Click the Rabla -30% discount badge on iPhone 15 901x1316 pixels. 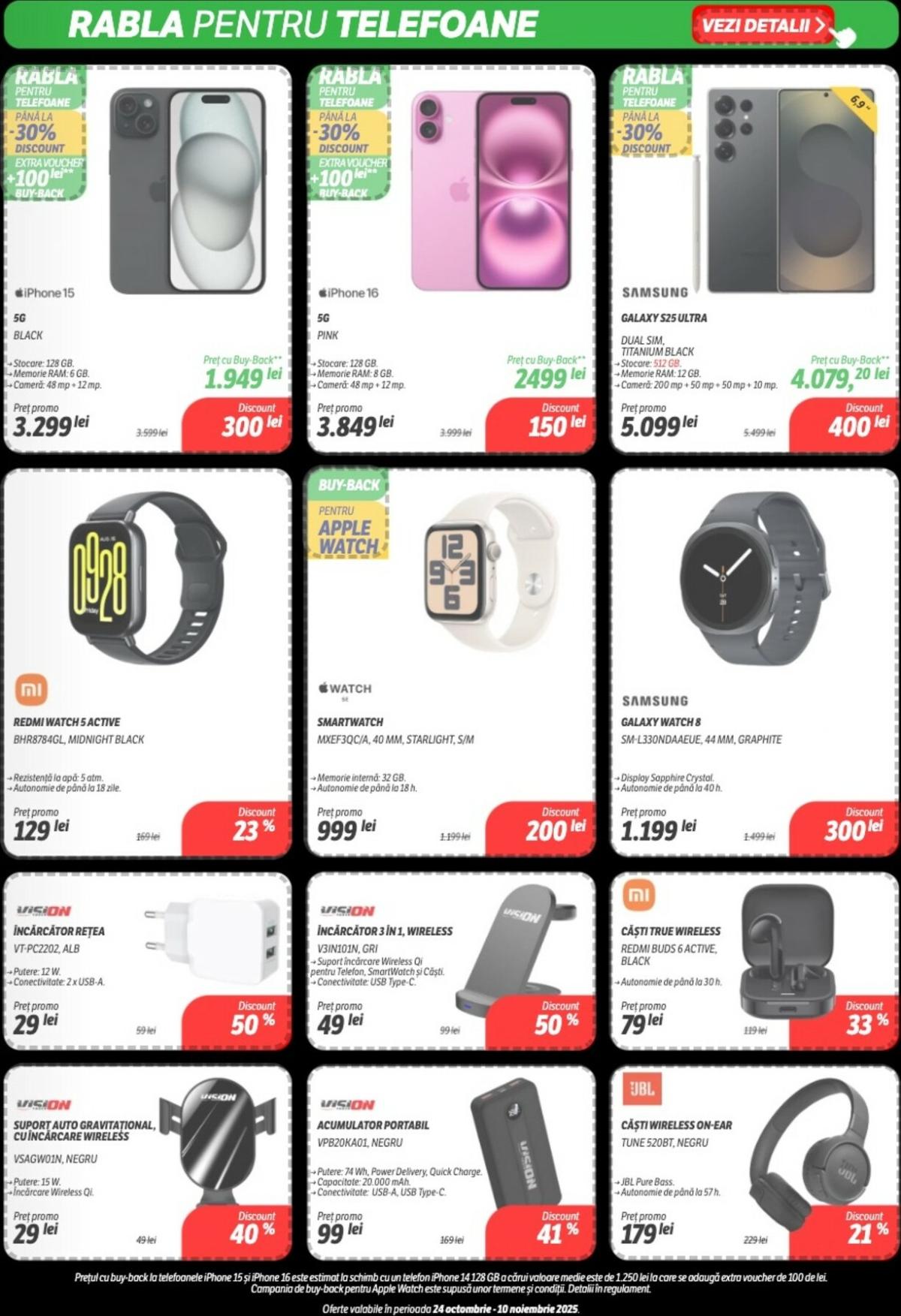click(x=47, y=134)
